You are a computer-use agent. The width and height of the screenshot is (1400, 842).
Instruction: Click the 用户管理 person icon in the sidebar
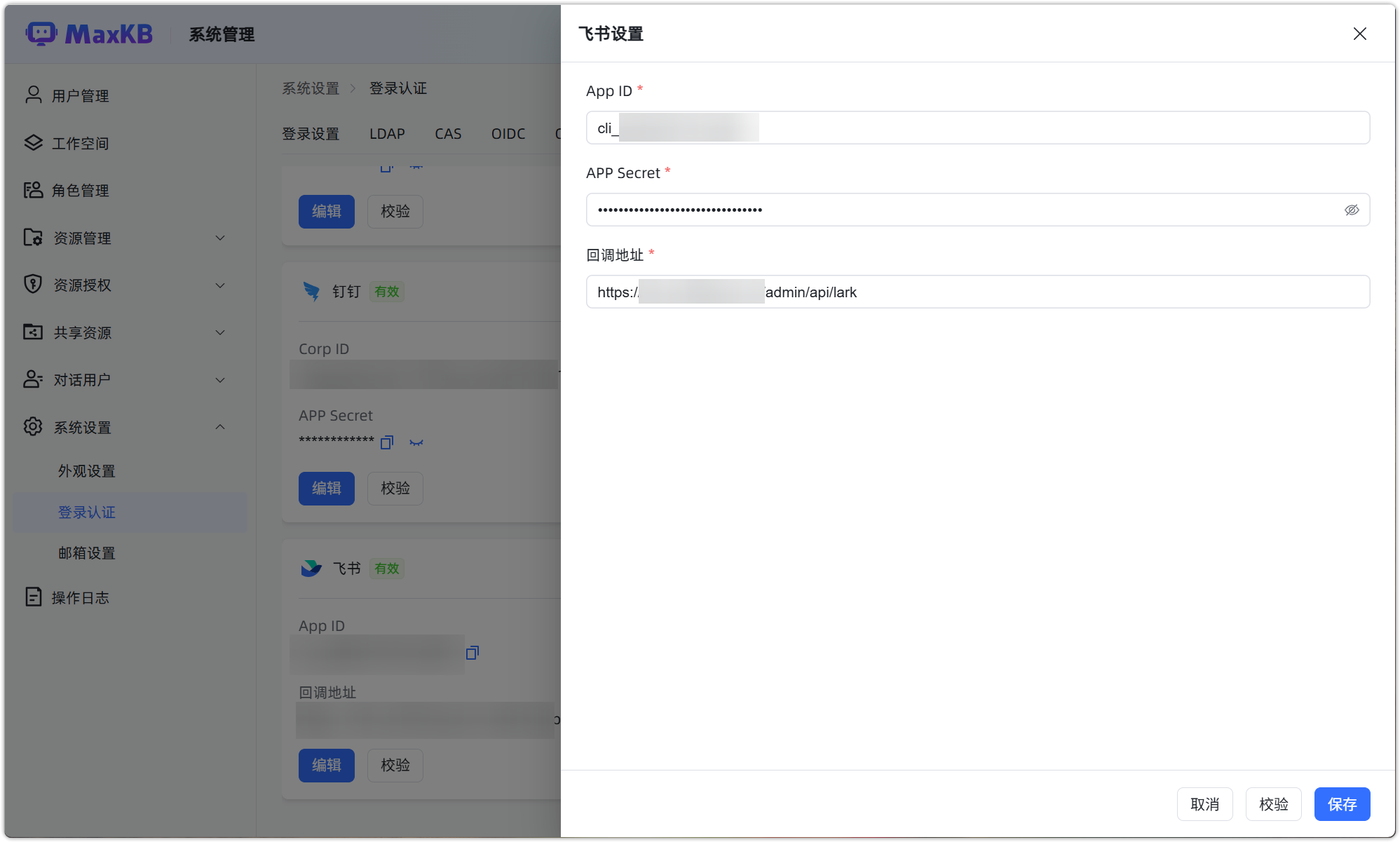coord(33,95)
